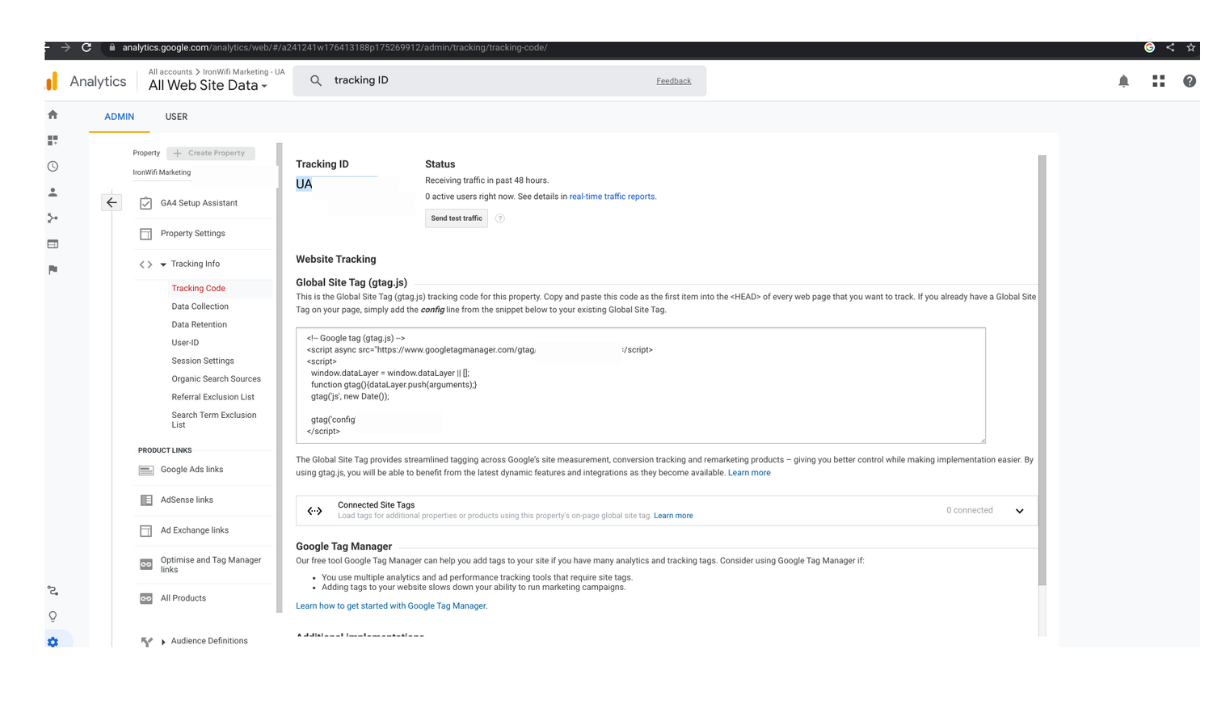Select the Realtime clock icon in left nav
The image size is (1230, 702).
(52, 166)
